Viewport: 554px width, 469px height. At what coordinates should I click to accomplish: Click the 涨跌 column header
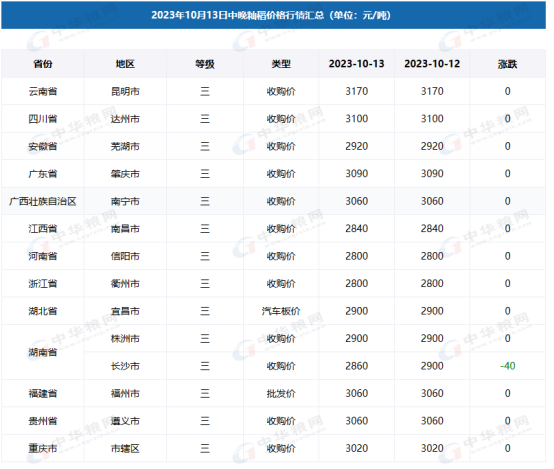click(x=508, y=64)
